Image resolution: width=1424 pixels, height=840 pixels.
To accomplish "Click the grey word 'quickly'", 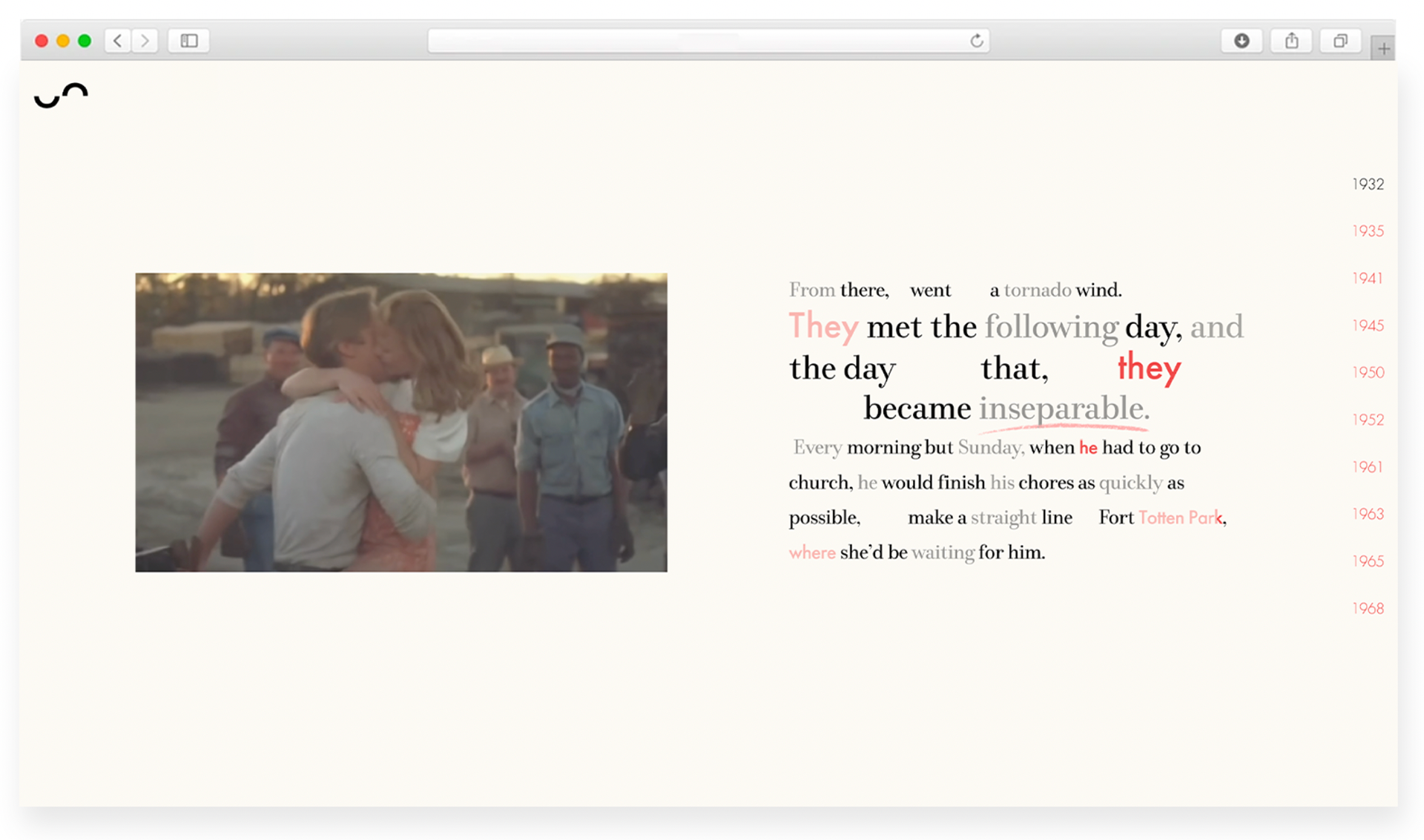I will 1130,483.
